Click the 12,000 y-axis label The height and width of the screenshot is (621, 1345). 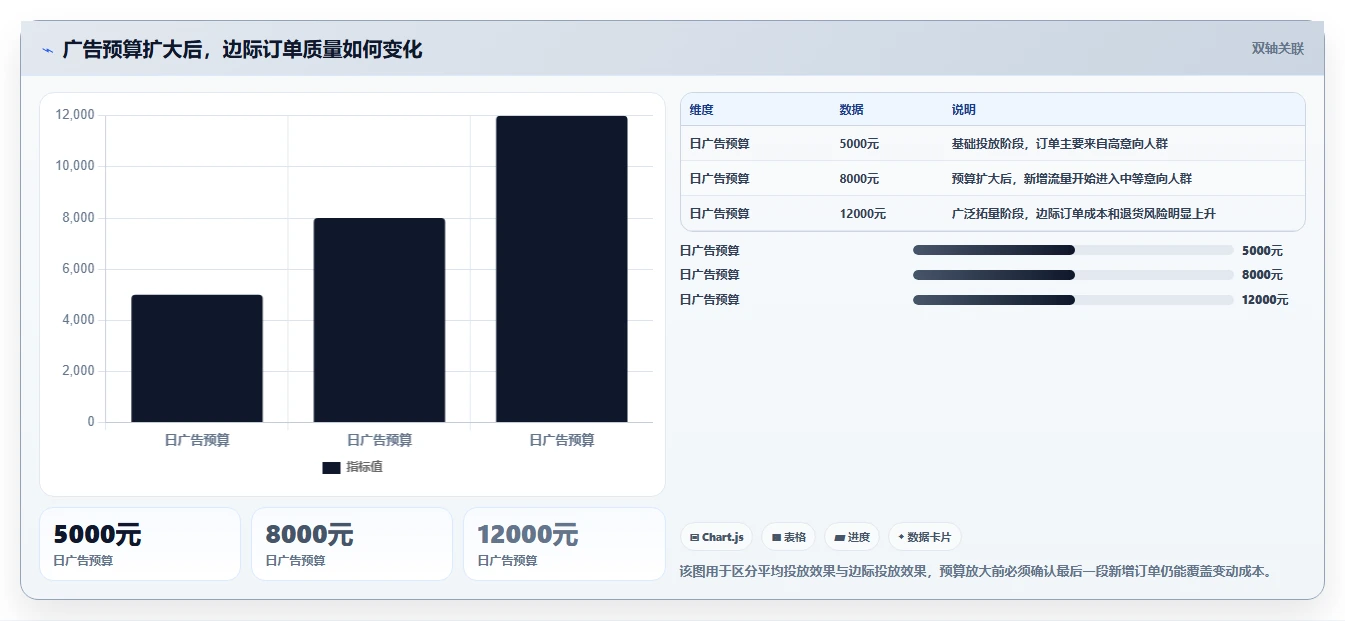click(x=75, y=115)
